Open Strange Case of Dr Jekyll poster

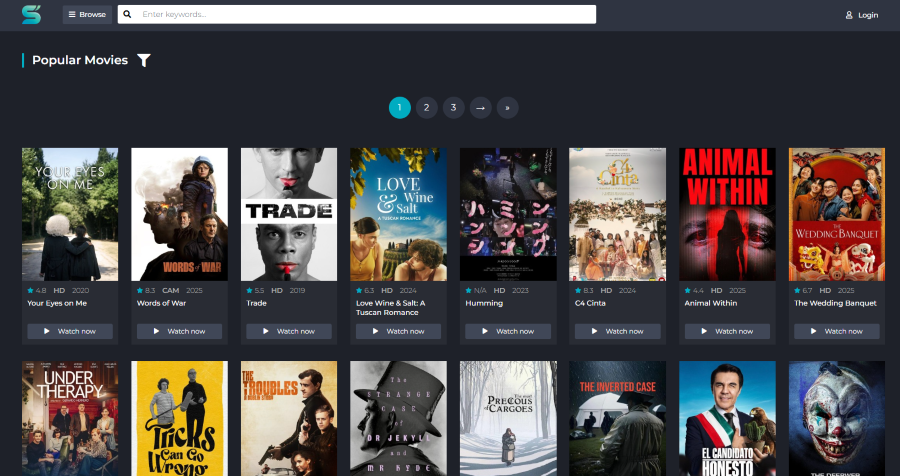[x=398, y=419]
